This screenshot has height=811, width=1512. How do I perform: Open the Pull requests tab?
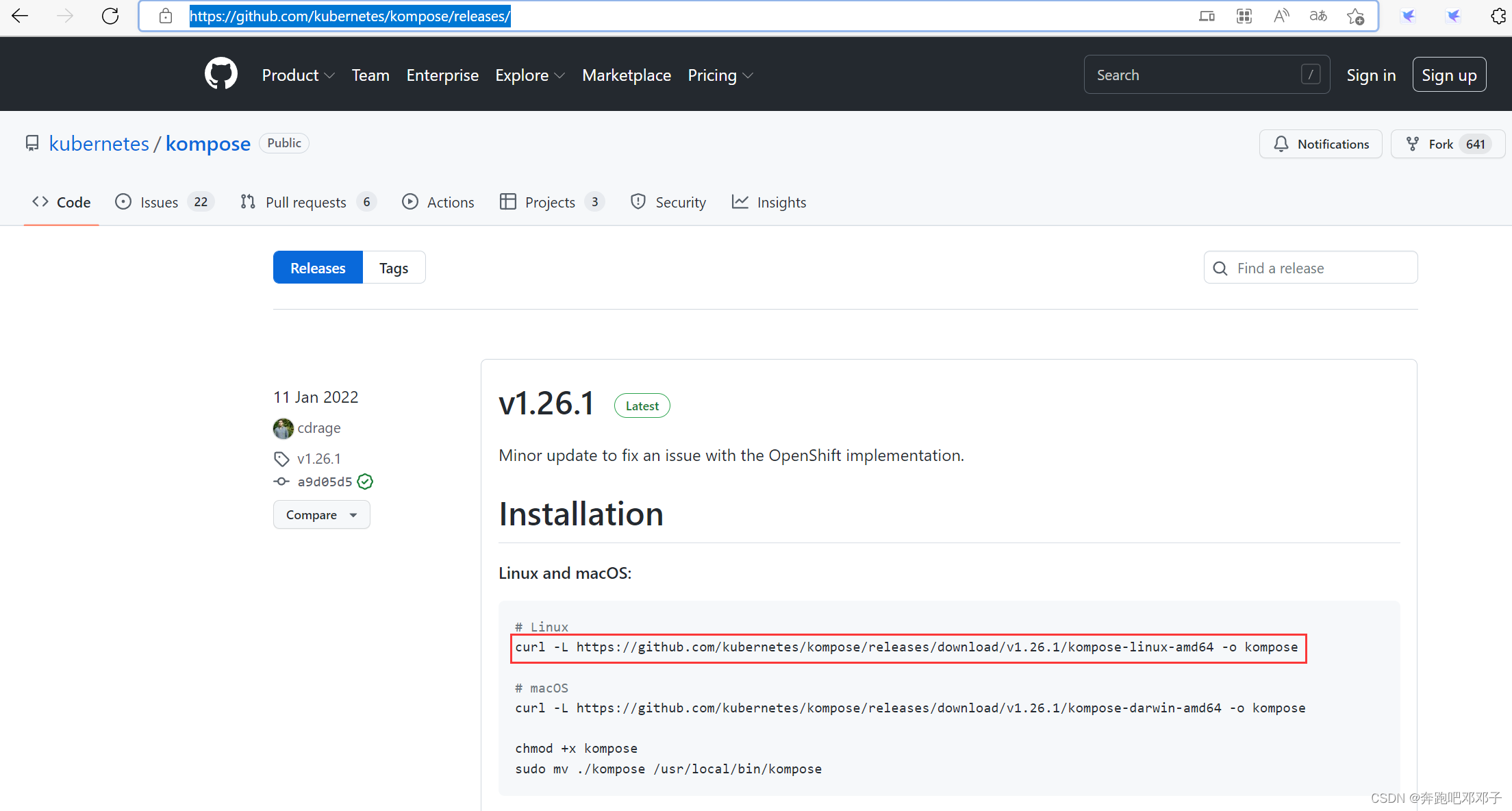pyautogui.click(x=306, y=202)
